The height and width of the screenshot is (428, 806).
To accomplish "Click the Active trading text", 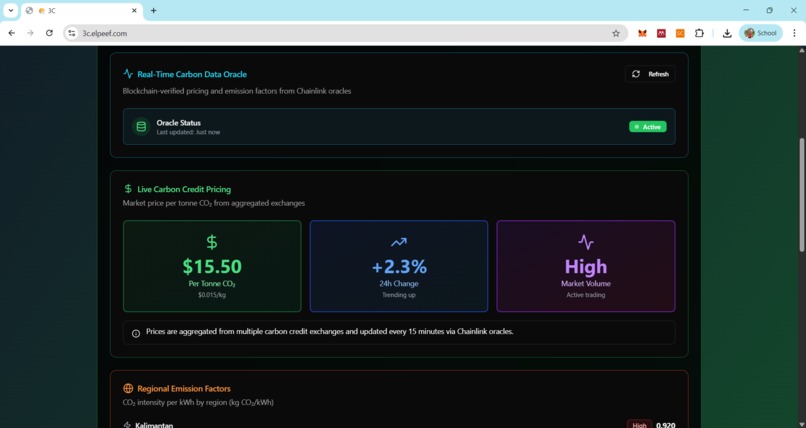I will tap(585, 295).
